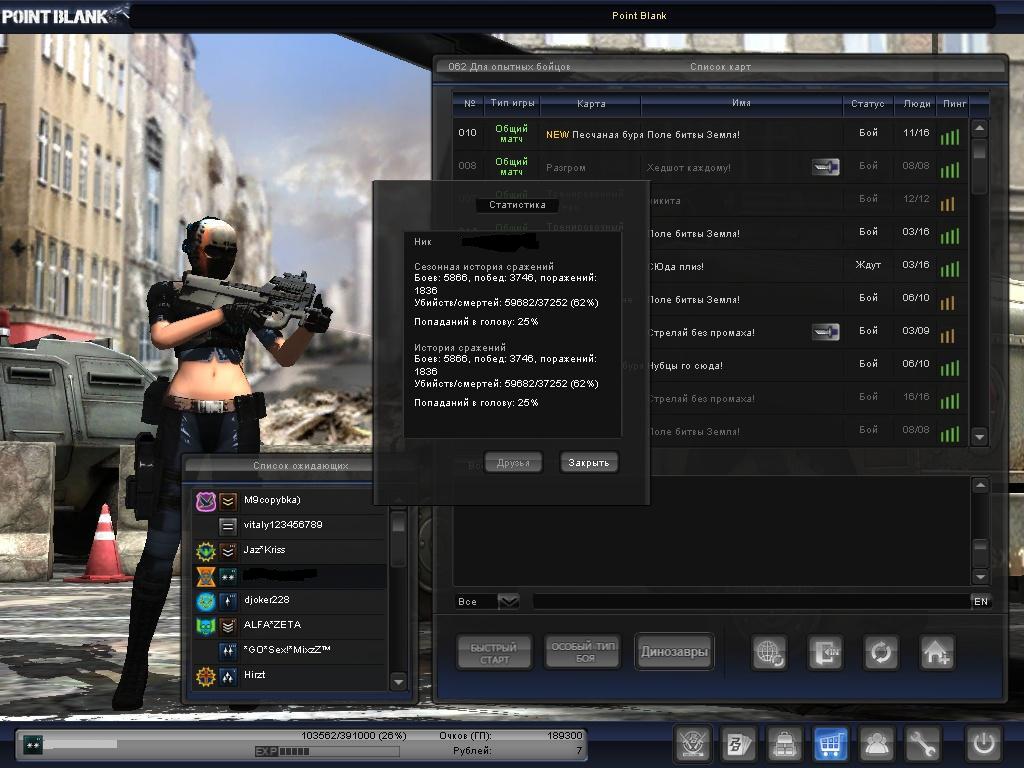This screenshot has height=768, width=1024.
Task: Click the create room house icon
Action: (x=937, y=653)
